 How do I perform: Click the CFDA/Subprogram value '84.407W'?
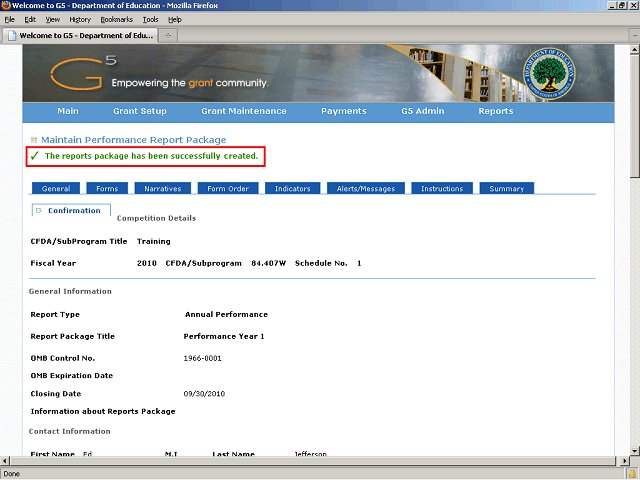click(x=269, y=263)
